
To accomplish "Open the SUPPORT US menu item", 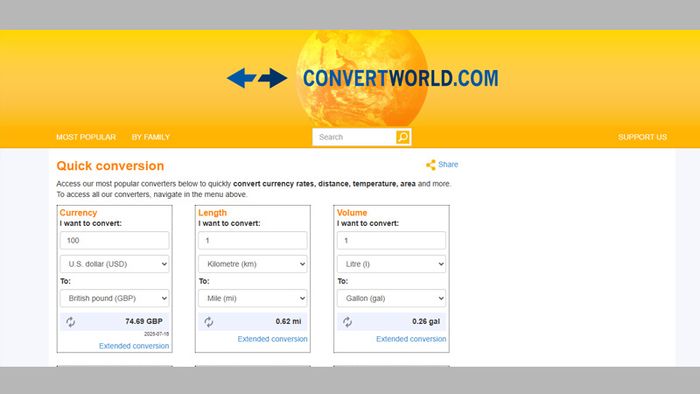I will 642,137.
